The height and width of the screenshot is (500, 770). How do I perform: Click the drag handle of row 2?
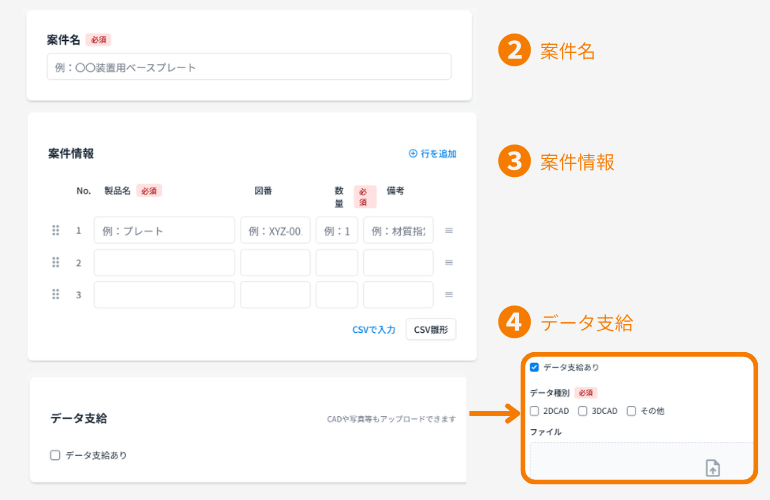55,262
